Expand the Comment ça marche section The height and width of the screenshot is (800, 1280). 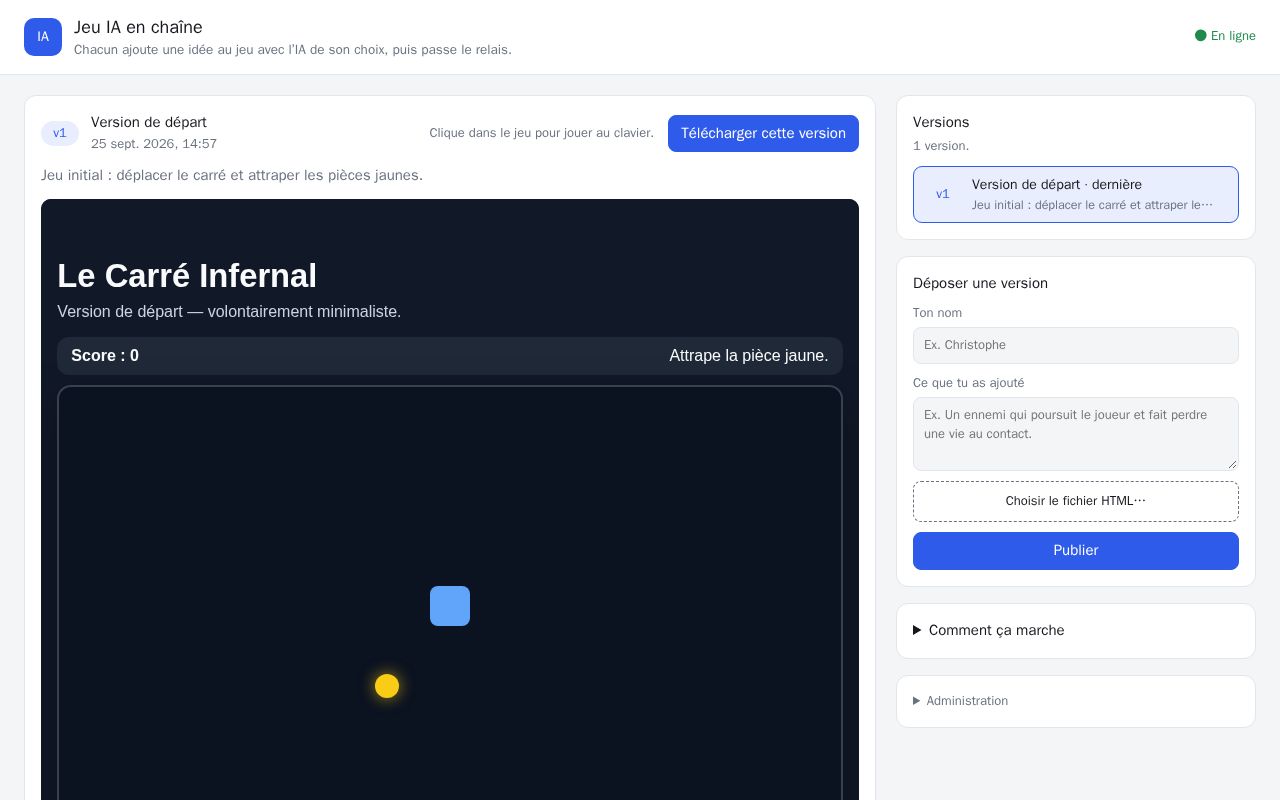[x=988, y=630]
